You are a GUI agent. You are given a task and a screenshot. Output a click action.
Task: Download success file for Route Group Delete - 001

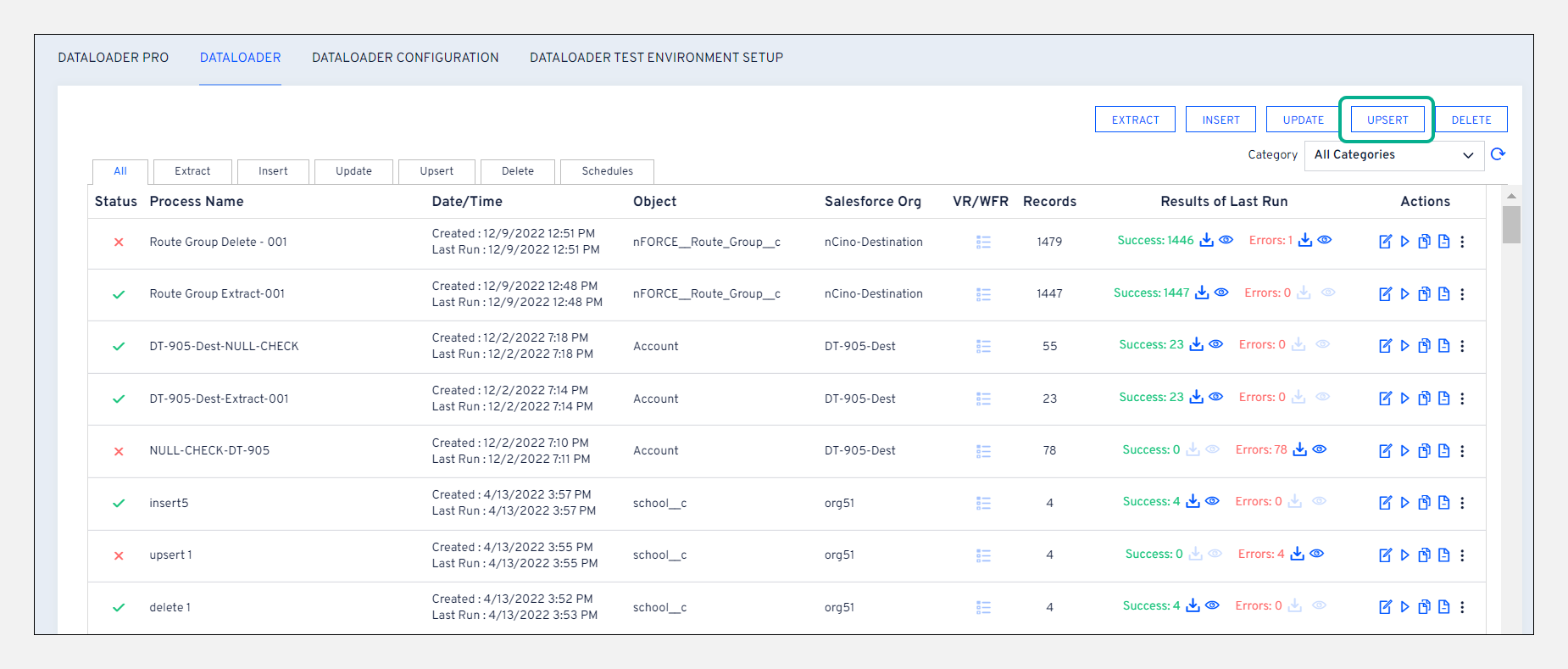1206,240
